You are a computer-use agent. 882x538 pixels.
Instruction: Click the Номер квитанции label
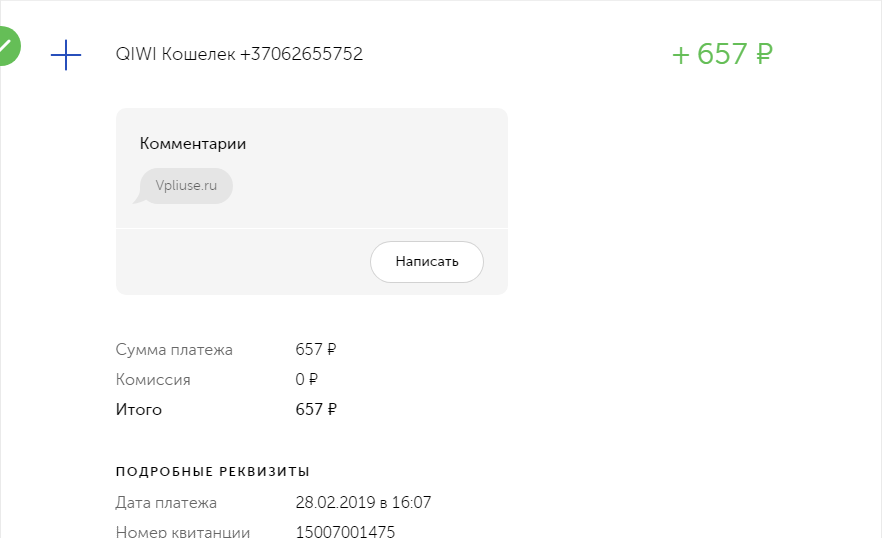(x=182, y=531)
